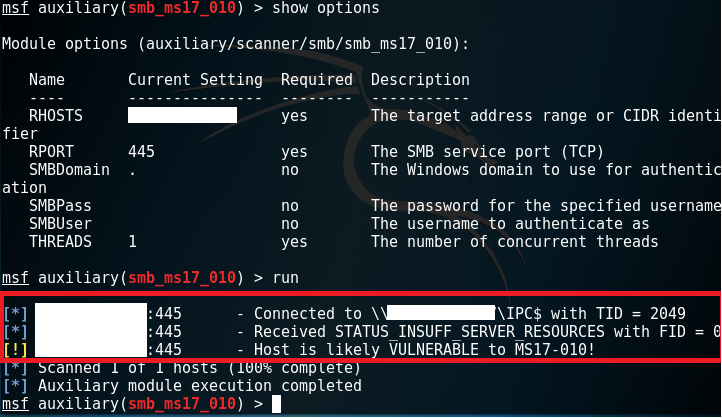Click the "Module options" heading line
The height and width of the screenshot is (418, 722).
[x=234, y=44]
